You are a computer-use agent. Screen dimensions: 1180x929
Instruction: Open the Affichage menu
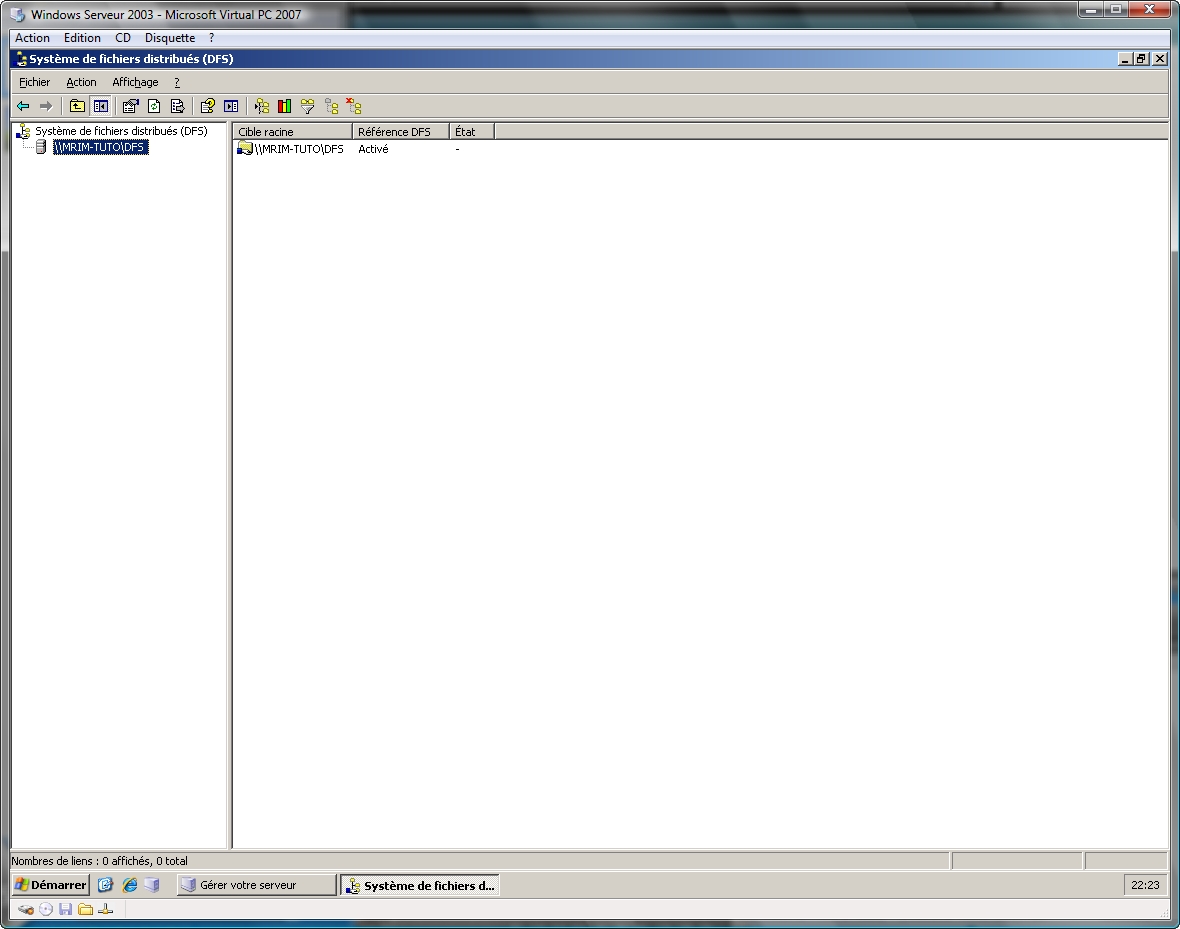135,82
